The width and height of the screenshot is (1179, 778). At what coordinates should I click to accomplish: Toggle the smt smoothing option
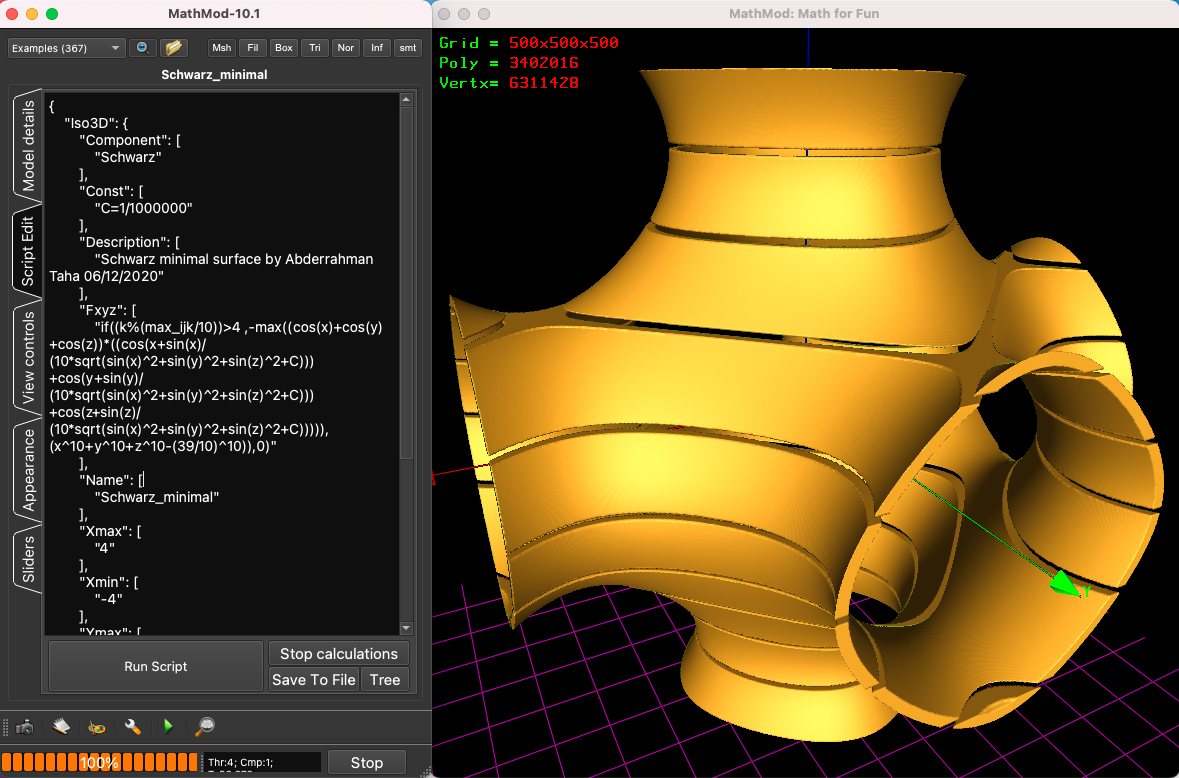(407, 47)
